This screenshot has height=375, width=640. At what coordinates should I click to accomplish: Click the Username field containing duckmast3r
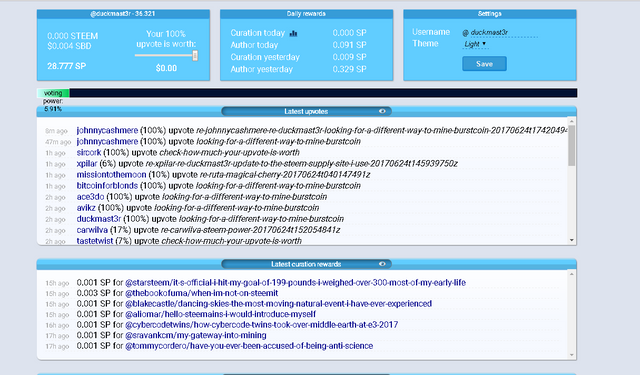(504, 32)
